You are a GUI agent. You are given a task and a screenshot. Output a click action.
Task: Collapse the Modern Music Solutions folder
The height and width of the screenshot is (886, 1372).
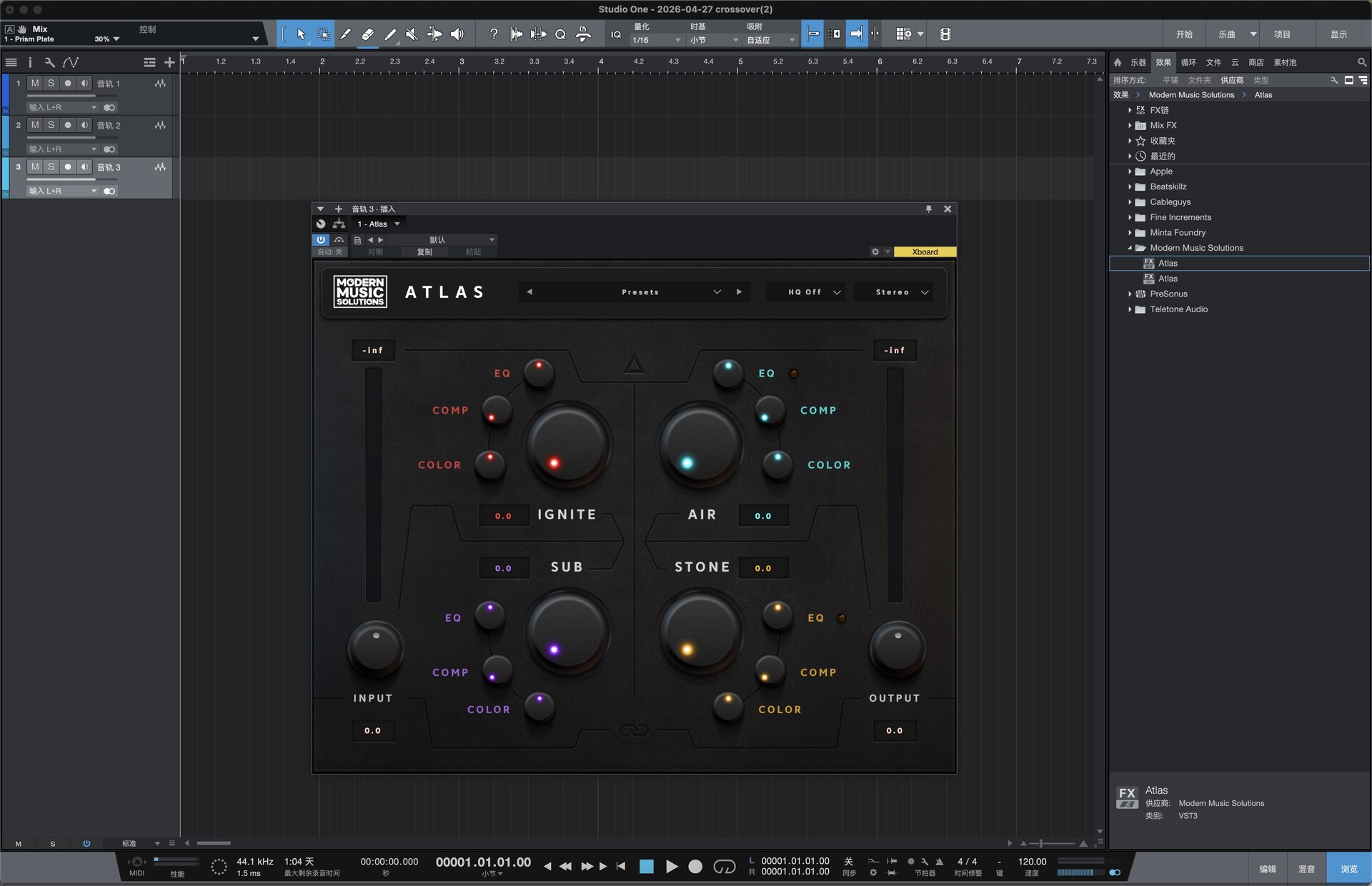pyautogui.click(x=1130, y=248)
